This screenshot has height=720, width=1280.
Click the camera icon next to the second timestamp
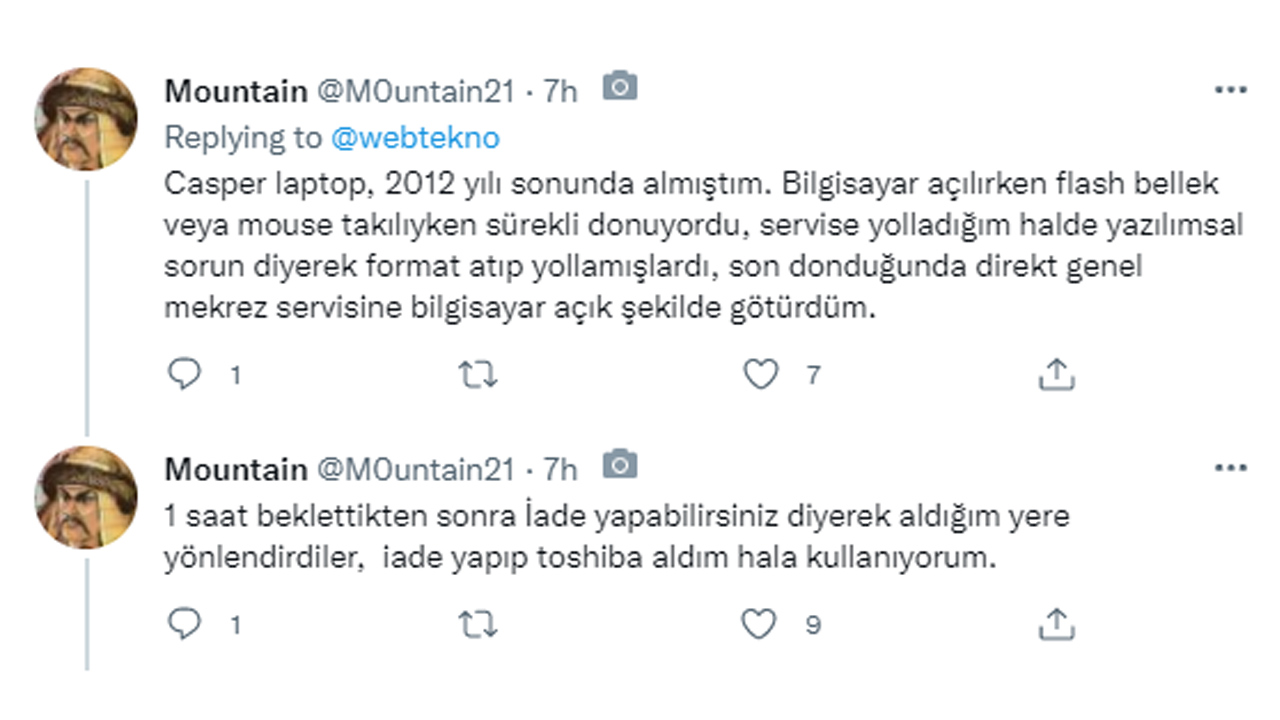621,464
